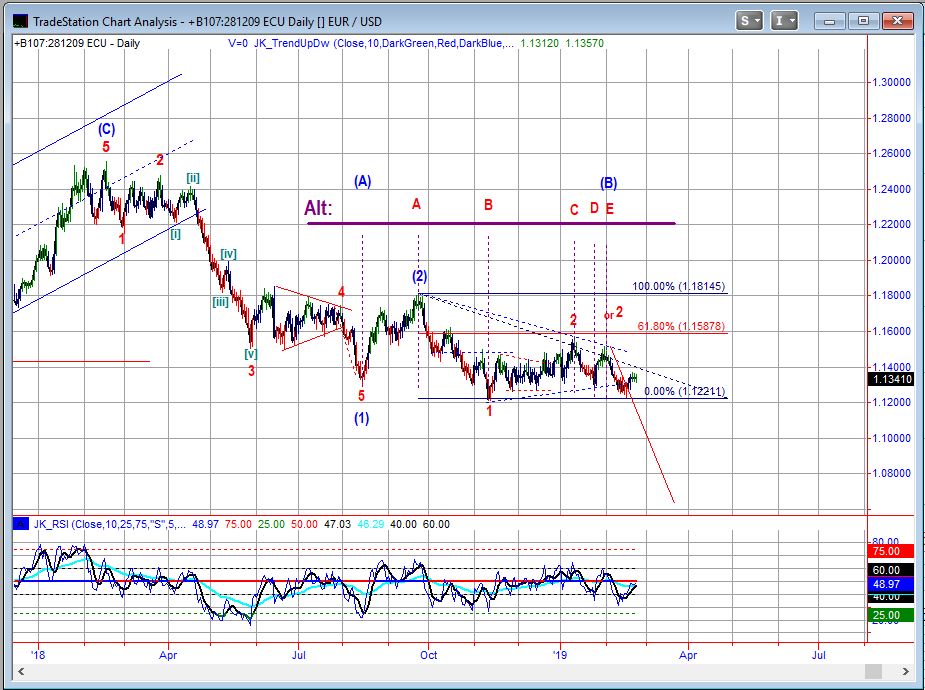Click the '19 date axis label

[559, 655]
